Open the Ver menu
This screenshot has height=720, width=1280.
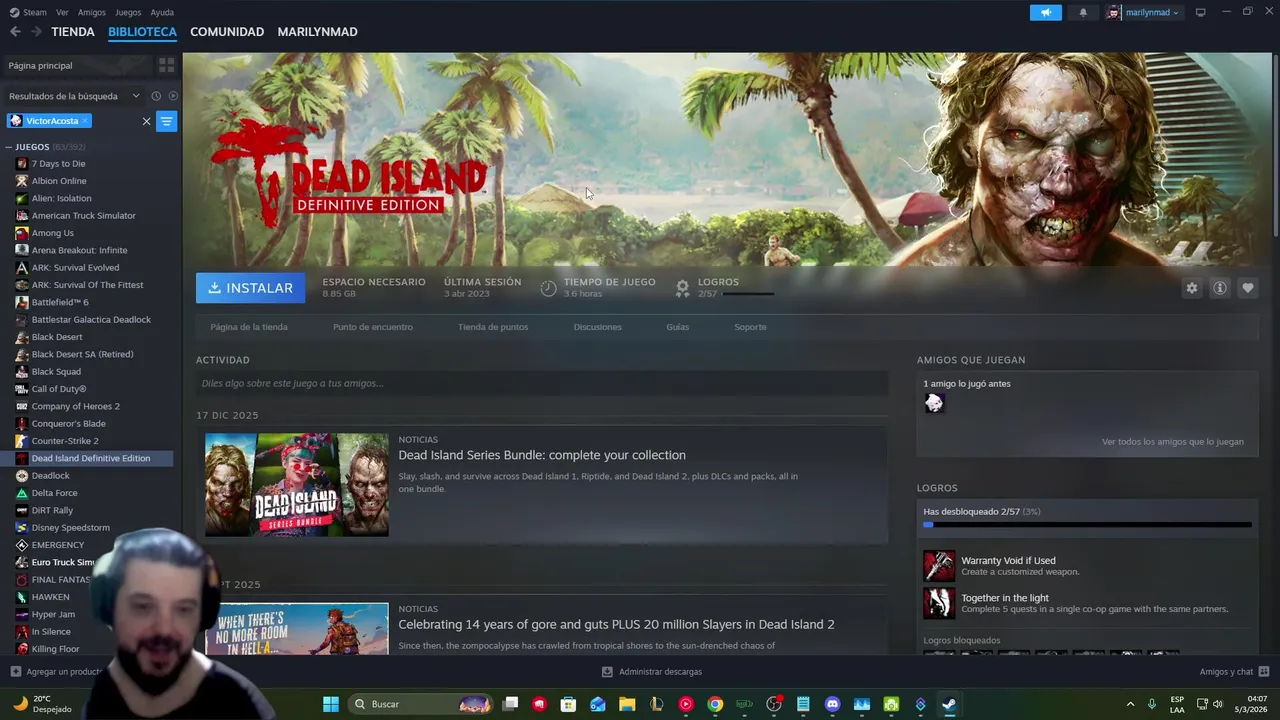click(62, 12)
